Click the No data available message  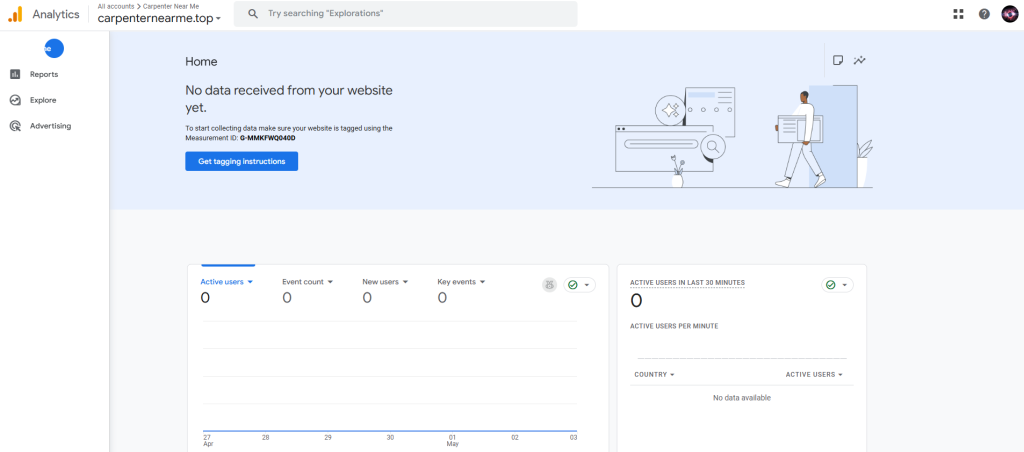[x=741, y=398]
